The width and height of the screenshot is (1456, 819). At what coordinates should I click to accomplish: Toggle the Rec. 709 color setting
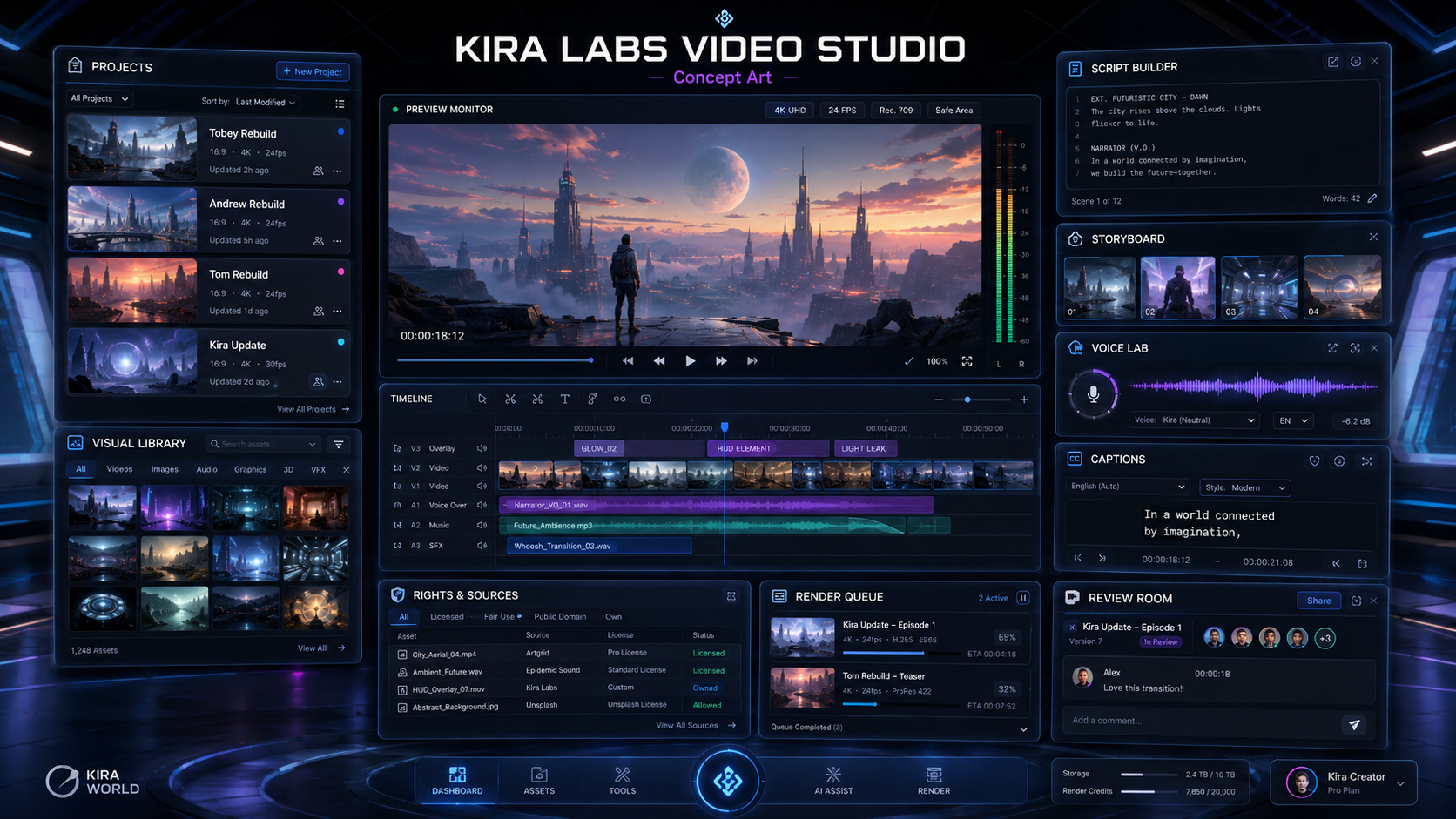(x=896, y=111)
